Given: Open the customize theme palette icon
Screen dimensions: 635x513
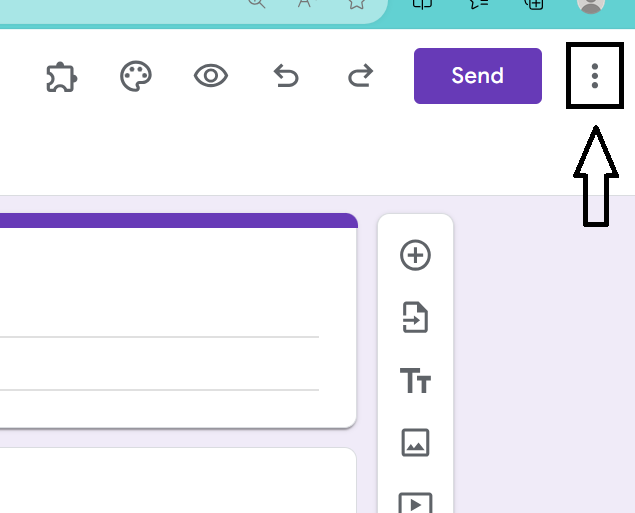Looking at the screenshot, I should (x=136, y=76).
